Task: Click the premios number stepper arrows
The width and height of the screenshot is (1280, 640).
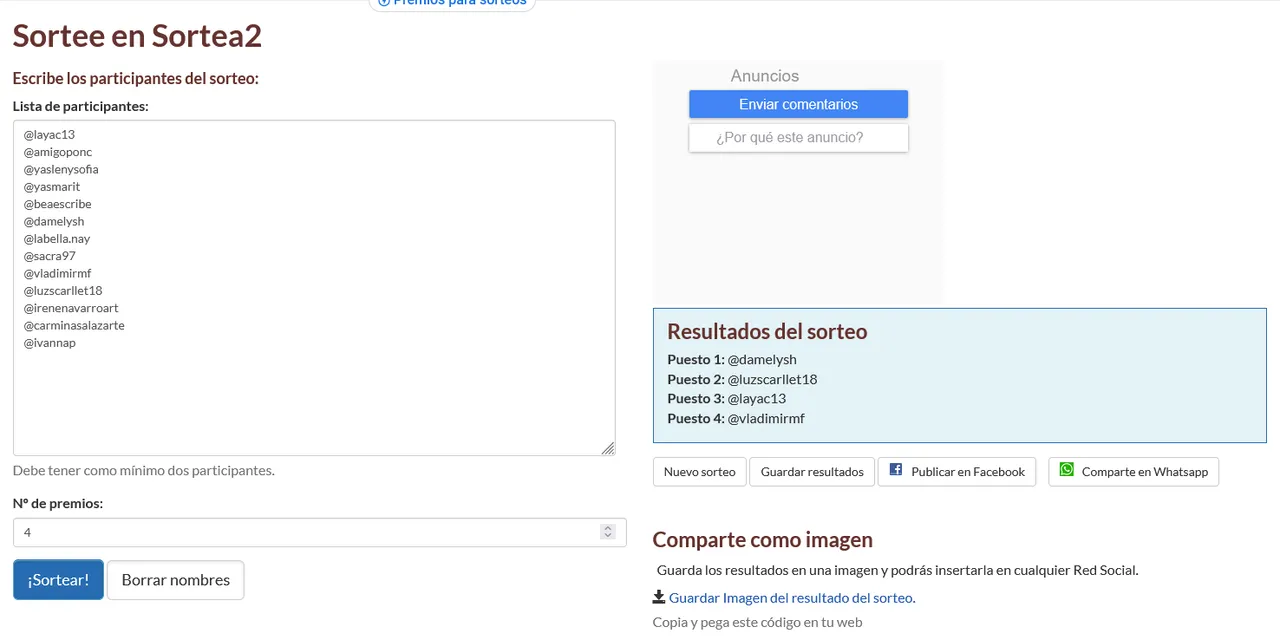Action: tap(607, 532)
